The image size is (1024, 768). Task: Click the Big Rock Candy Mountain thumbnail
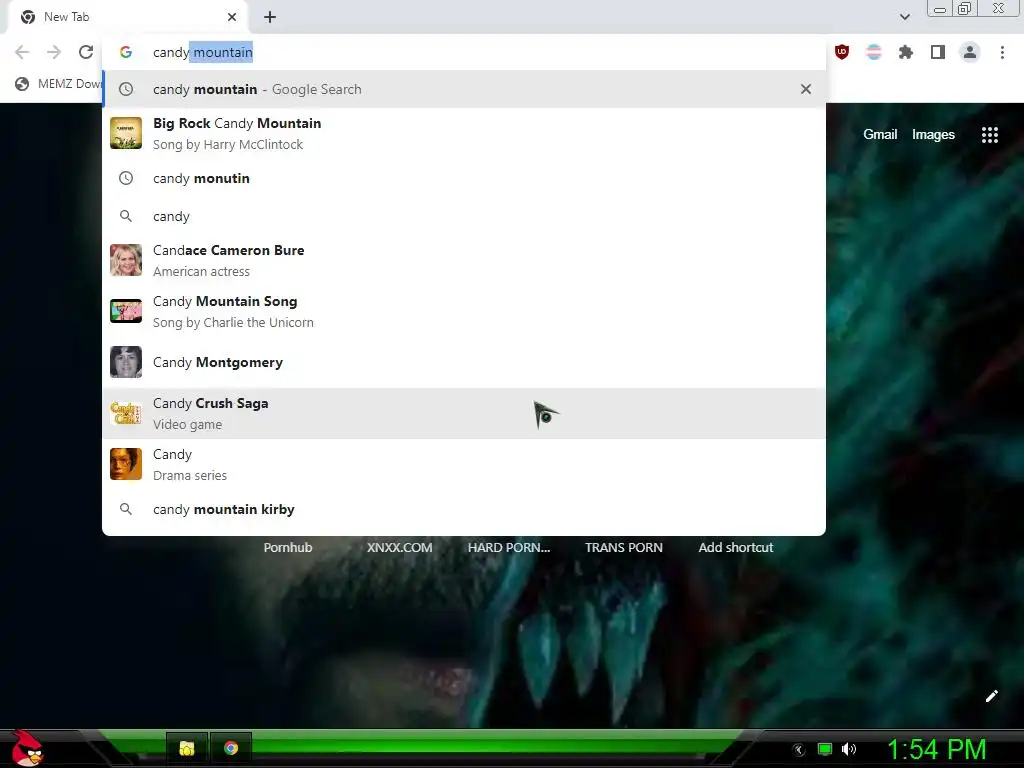(126, 133)
